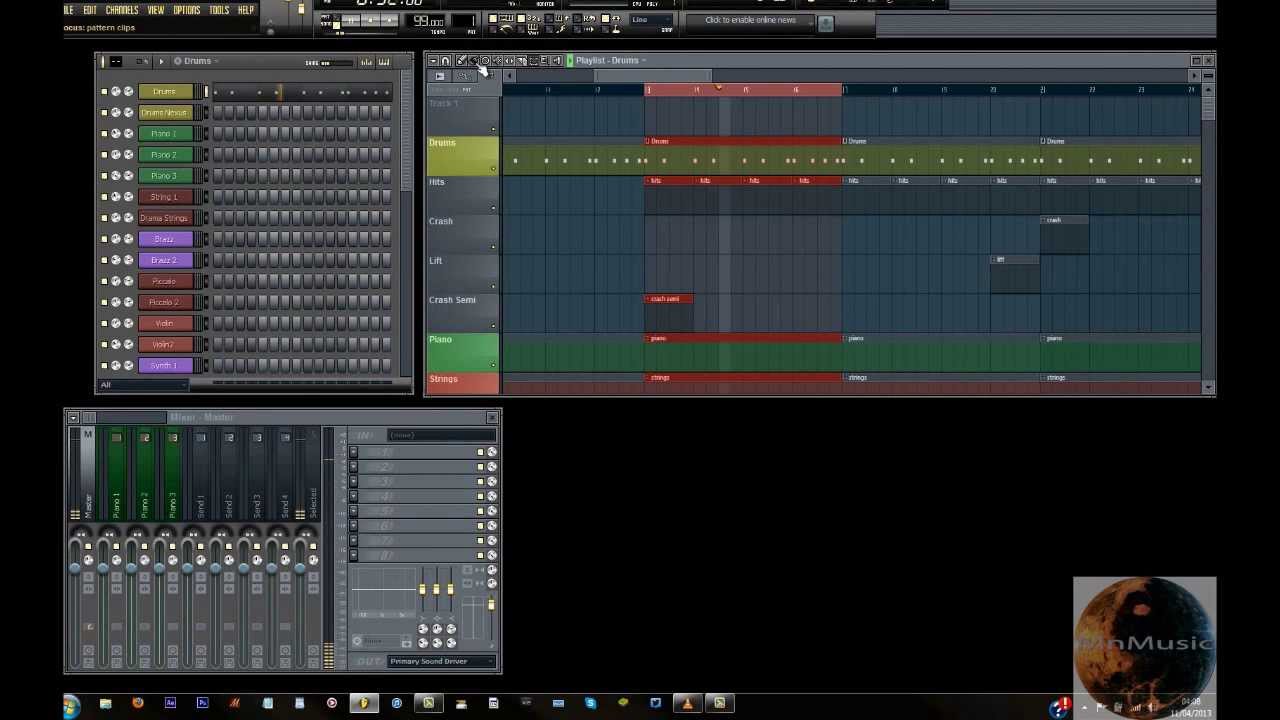Mute the Piccolo channel LED
This screenshot has width=1280, height=720.
tap(104, 281)
